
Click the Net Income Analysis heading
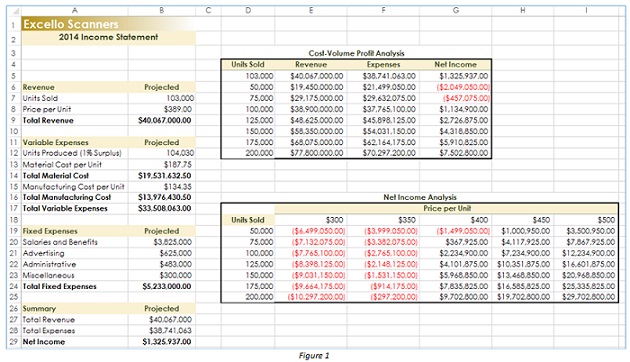(x=419, y=197)
